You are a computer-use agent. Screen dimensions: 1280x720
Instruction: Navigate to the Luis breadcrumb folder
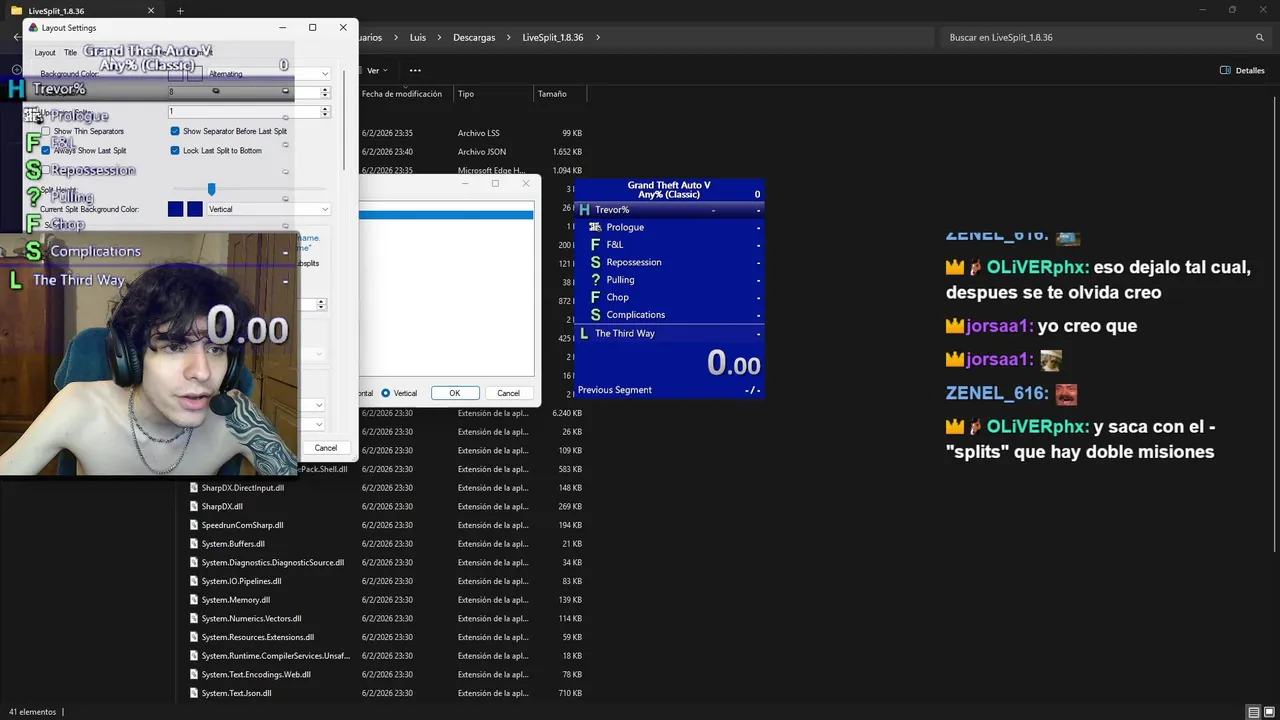pyautogui.click(x=418, y=37)
